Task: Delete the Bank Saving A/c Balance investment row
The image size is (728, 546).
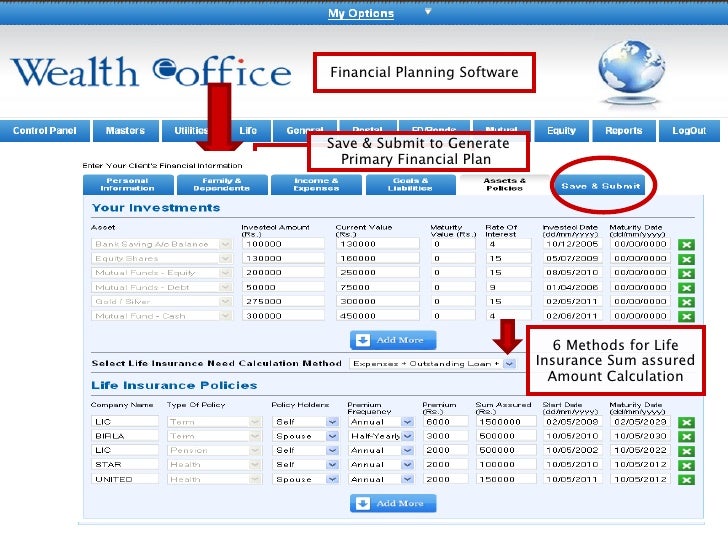Action: [x=686, y=245]
